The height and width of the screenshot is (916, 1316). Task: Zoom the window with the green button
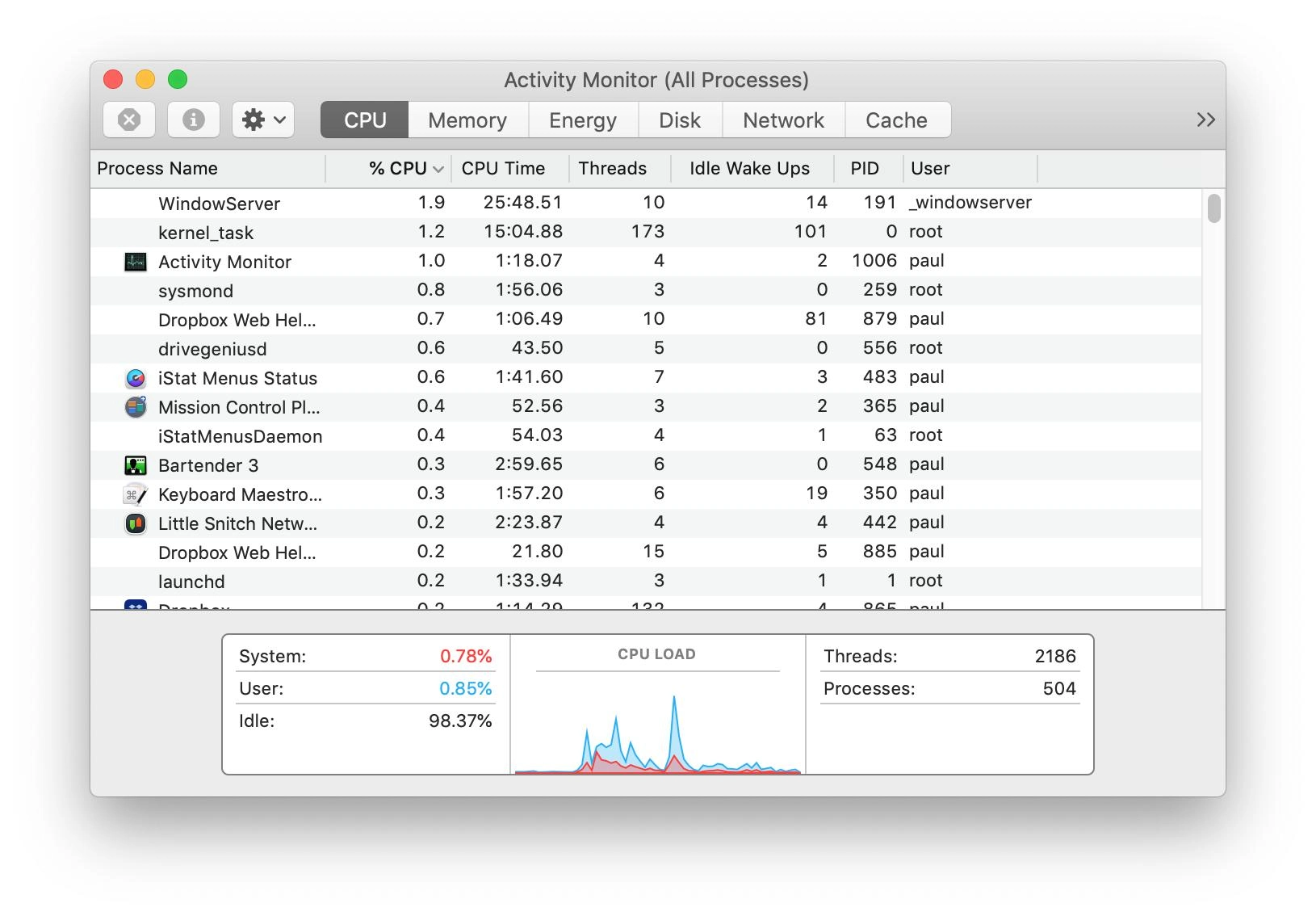coord(178,79)
